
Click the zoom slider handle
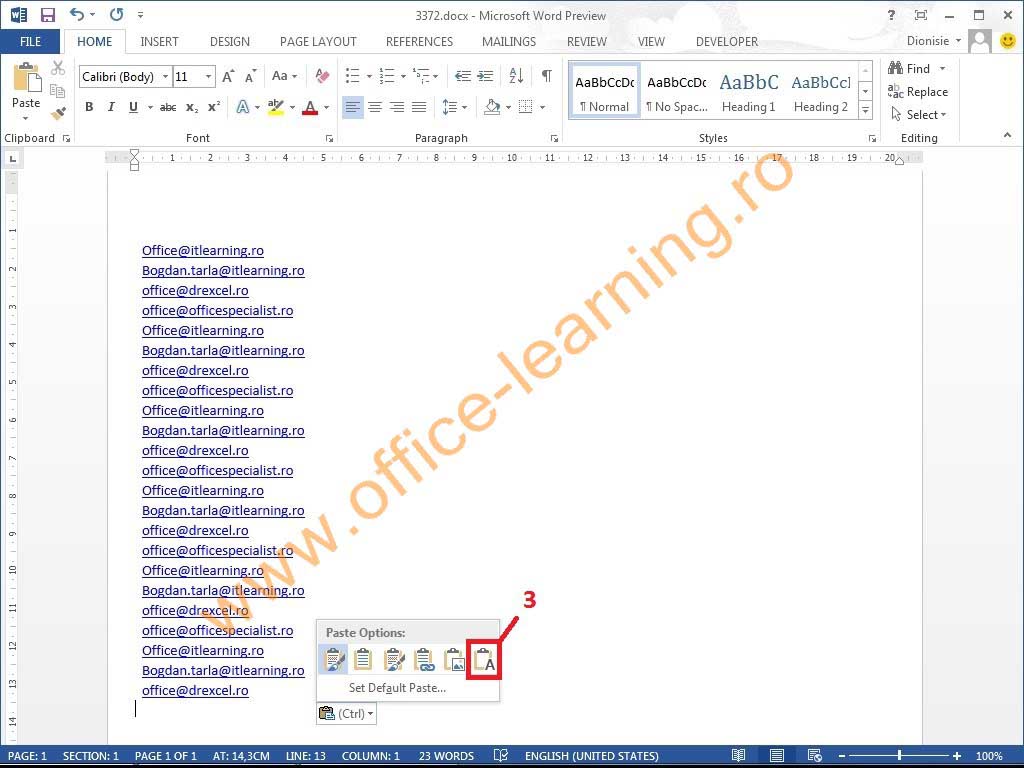[899, 756]
